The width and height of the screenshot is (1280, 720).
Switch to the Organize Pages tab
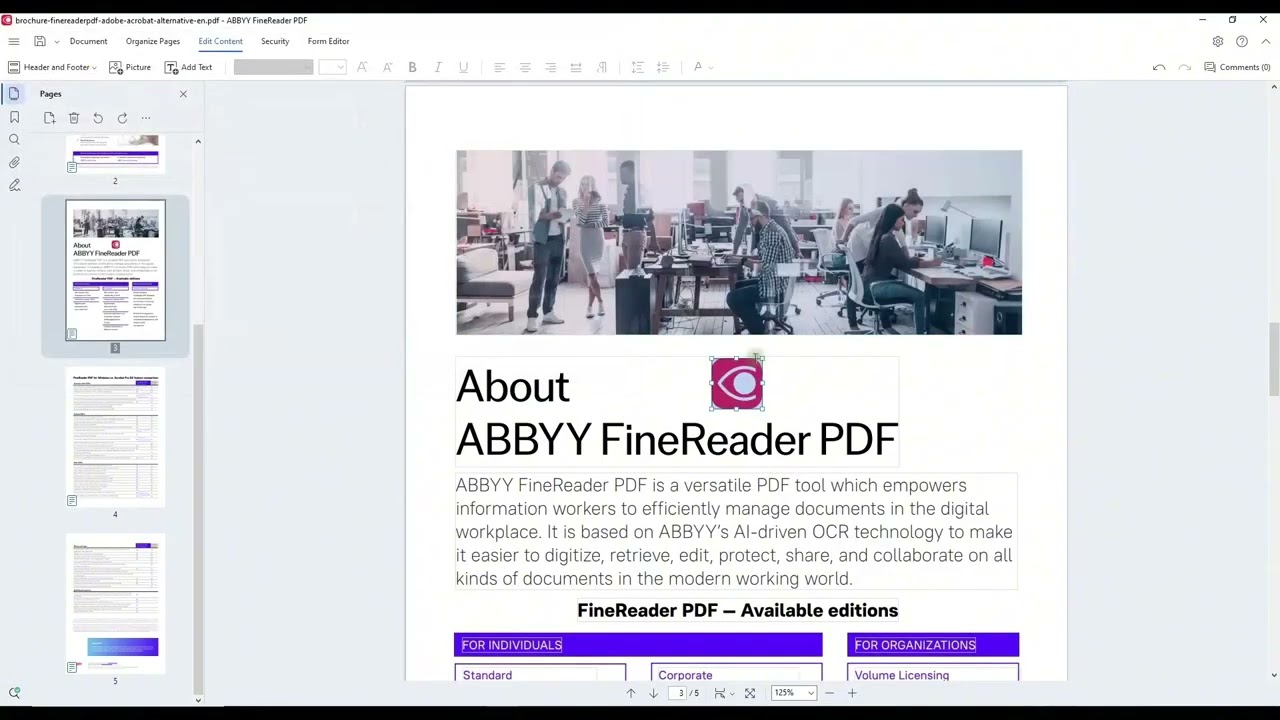point(153,41)
